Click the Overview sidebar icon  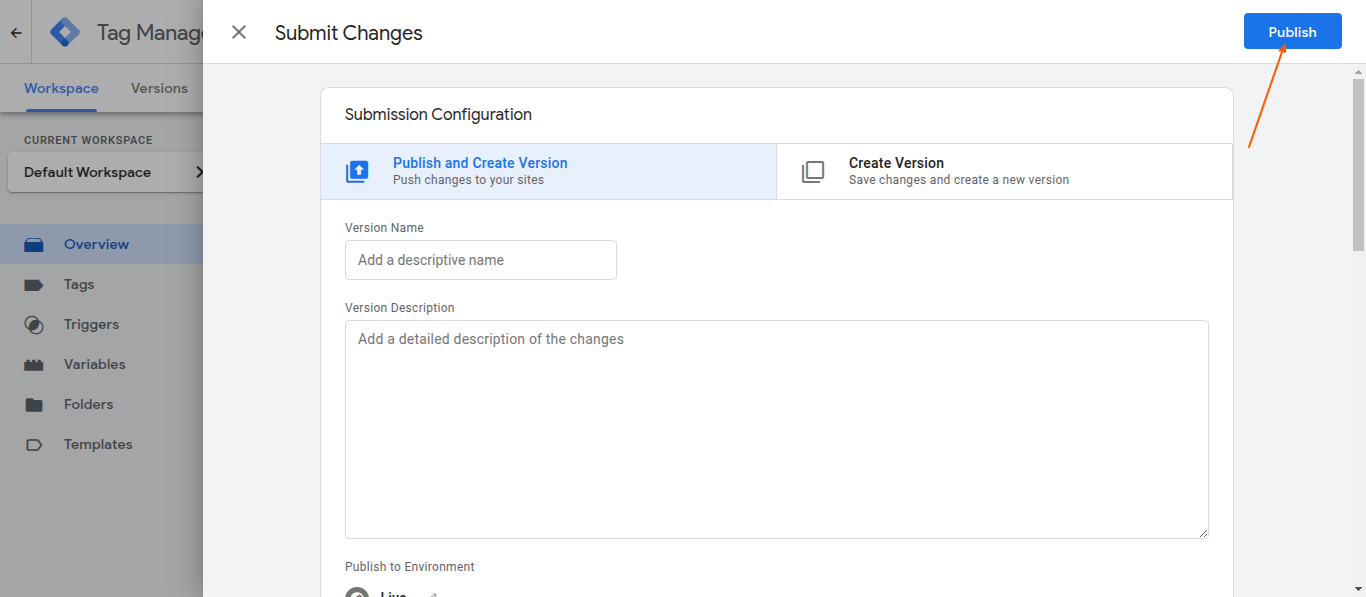35,244
